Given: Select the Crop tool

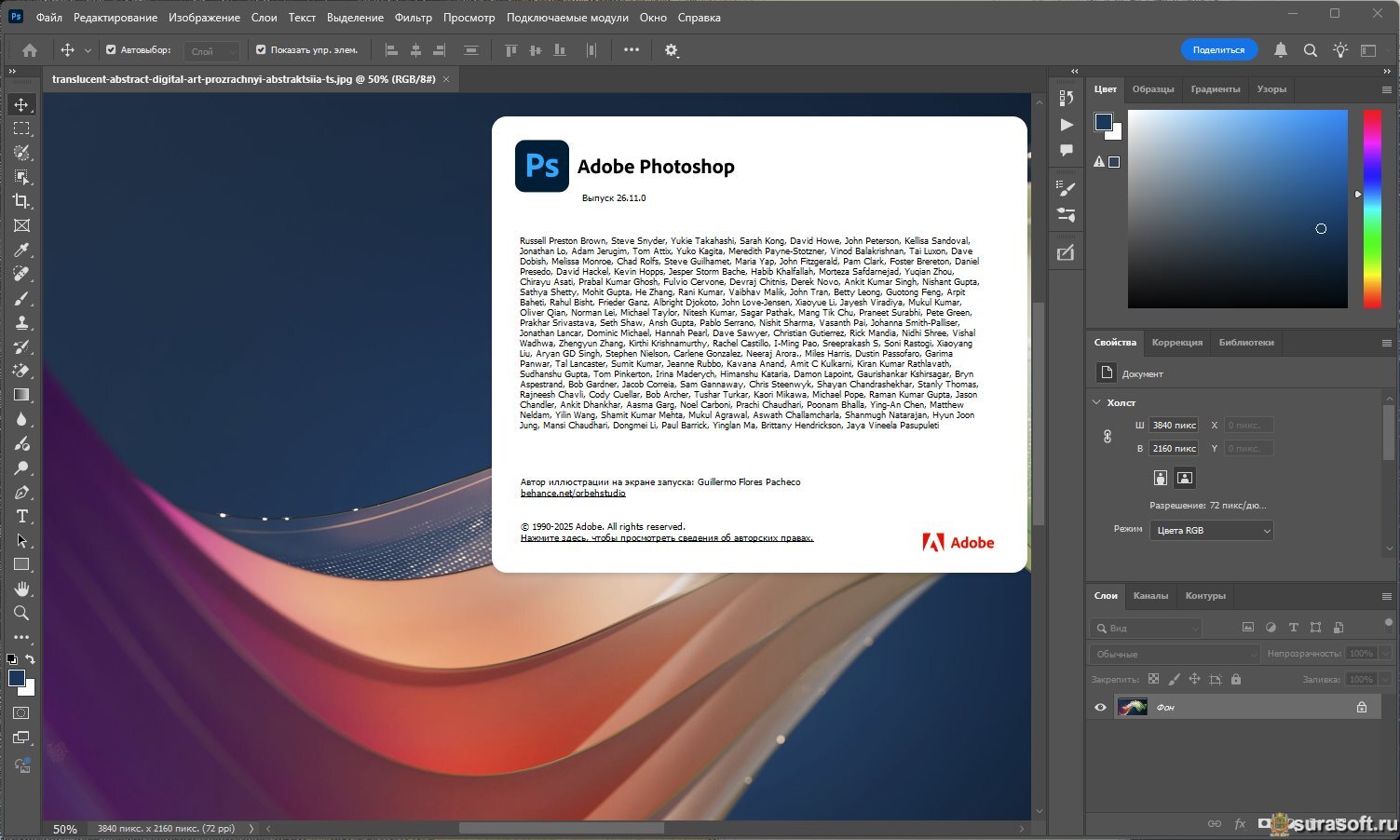Looking at the screenshot, I should point(21,201).
